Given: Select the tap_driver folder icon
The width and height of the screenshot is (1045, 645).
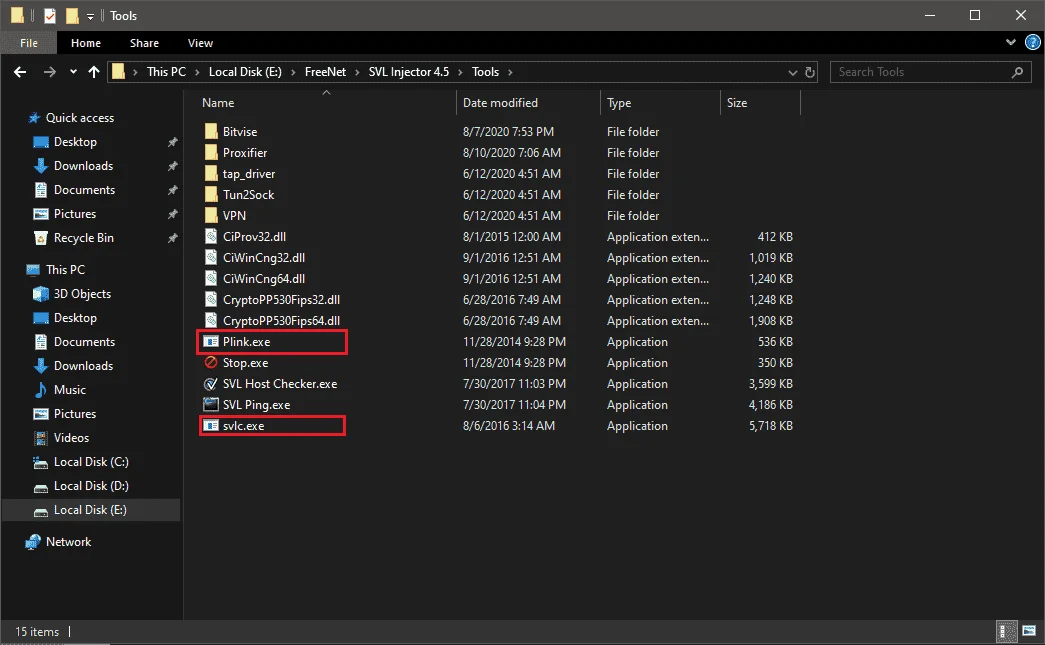Looking at the screenshot, I should click(211, 173).
